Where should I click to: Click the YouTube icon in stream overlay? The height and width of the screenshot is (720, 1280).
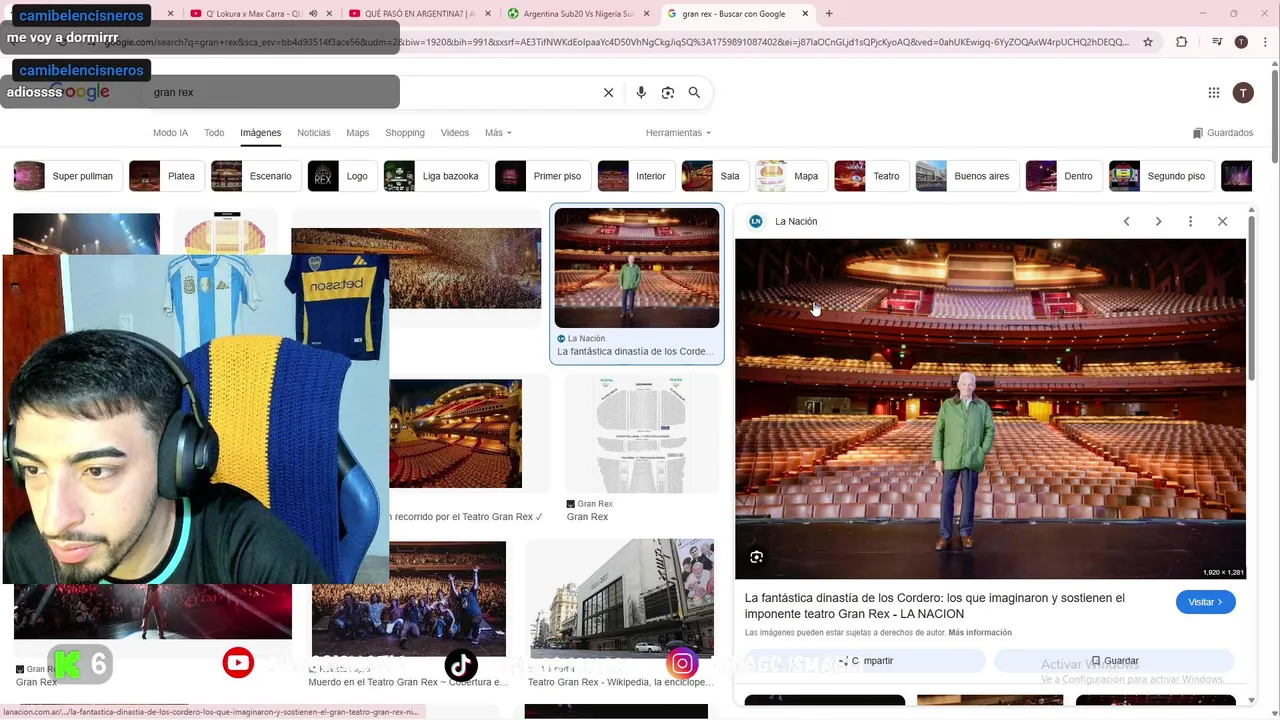pos(238,663)
